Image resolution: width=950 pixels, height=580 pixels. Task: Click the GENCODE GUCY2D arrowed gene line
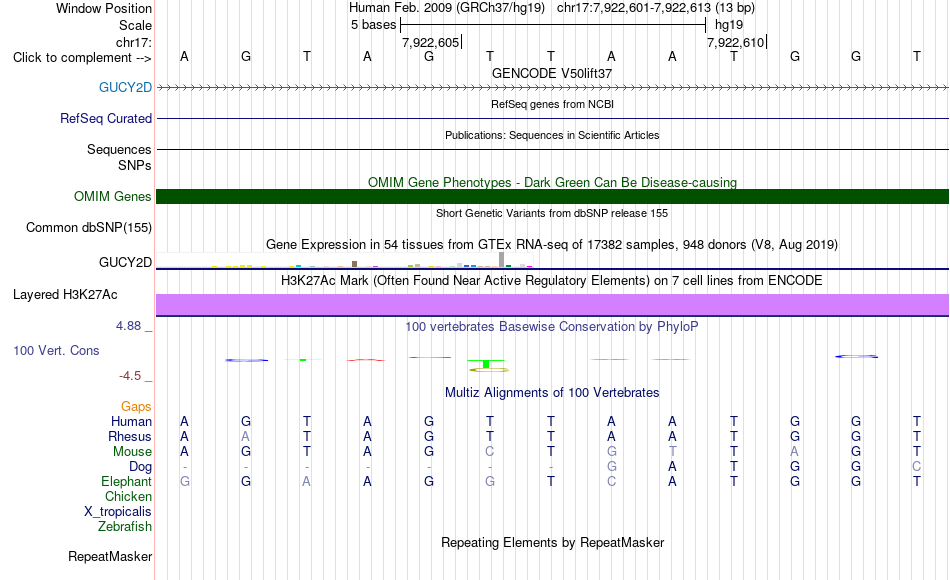tap(553, 87)
